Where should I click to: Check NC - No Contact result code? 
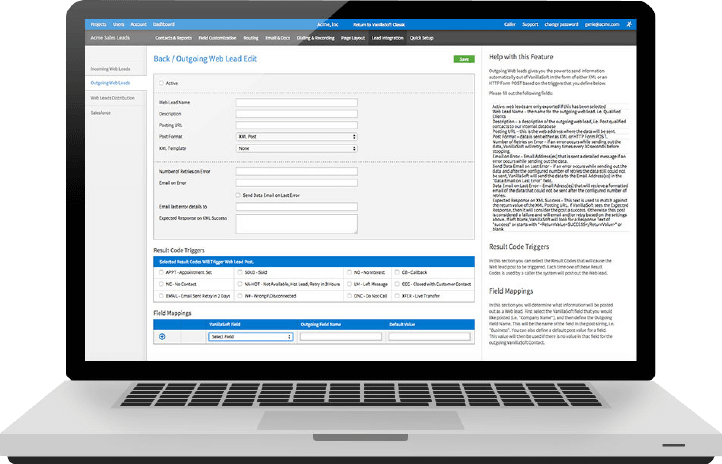(x=161, y=284)
